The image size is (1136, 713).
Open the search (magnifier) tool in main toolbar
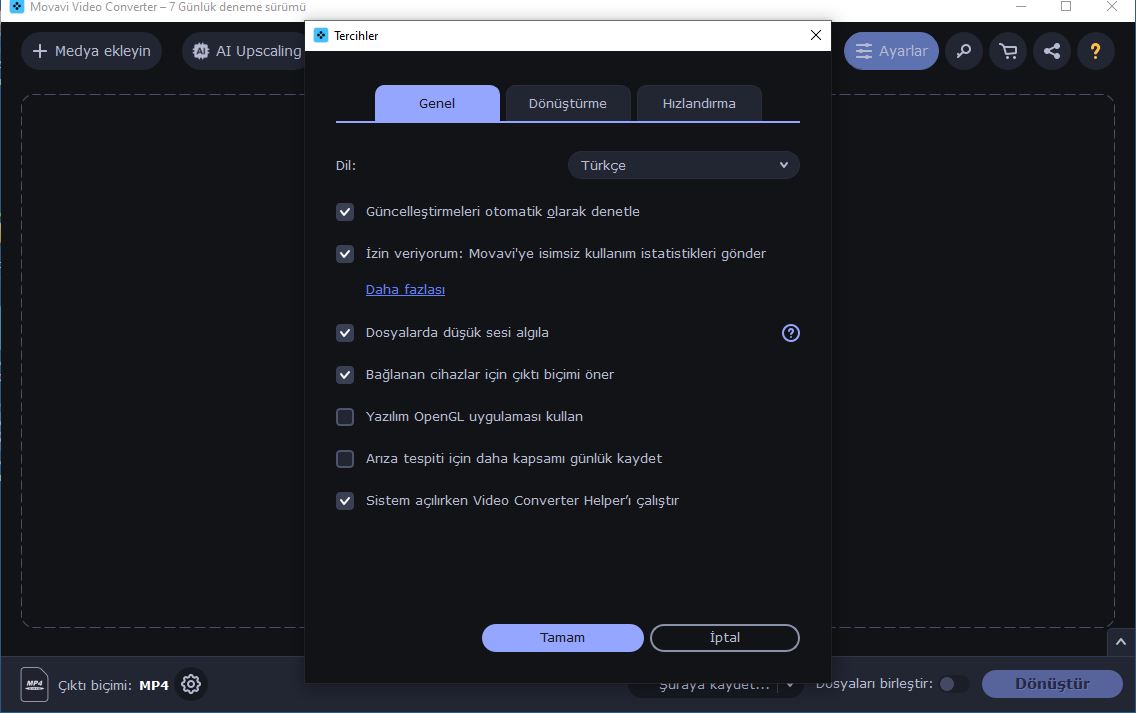tap(964, 51)
